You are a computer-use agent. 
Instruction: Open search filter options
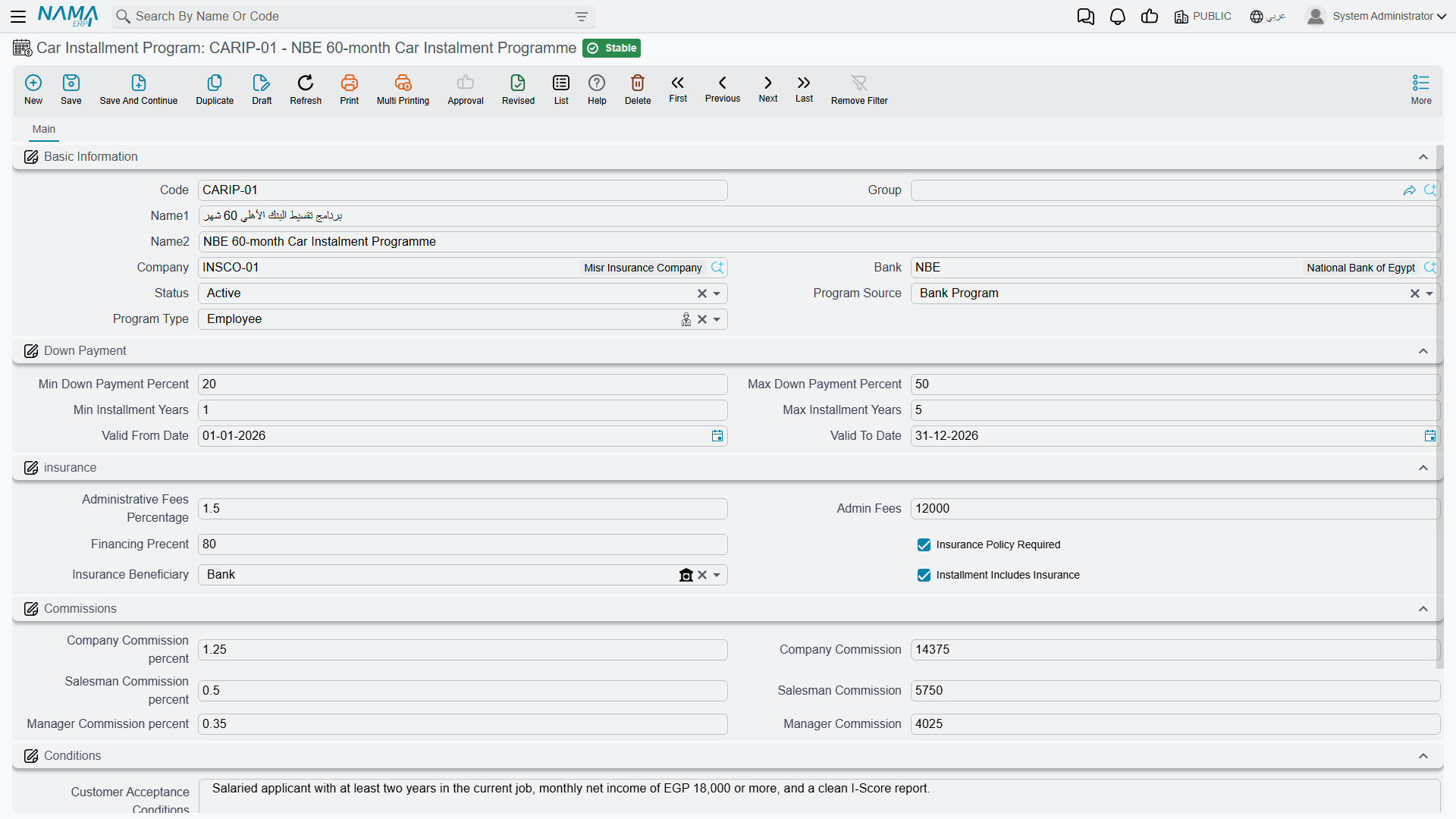pos(582,17)
